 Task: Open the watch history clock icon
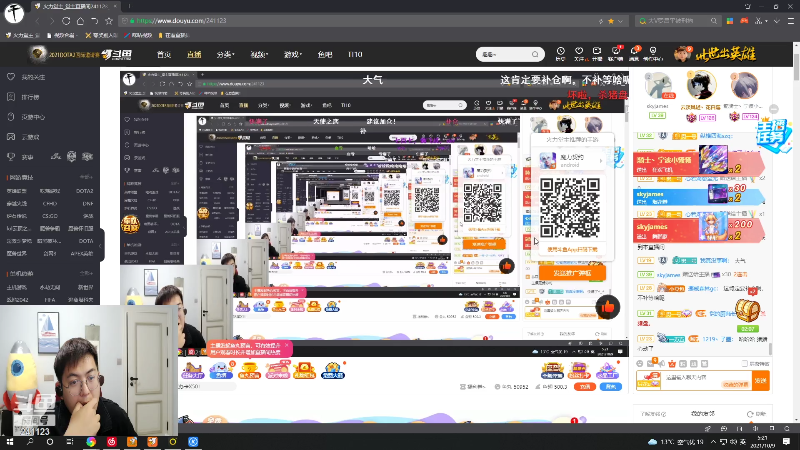[560, 53]
